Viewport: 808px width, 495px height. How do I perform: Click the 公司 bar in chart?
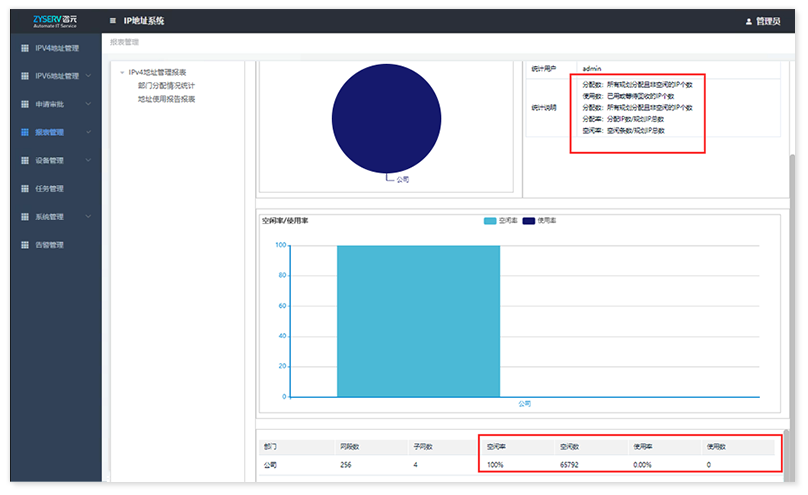(x=418, y=320)
